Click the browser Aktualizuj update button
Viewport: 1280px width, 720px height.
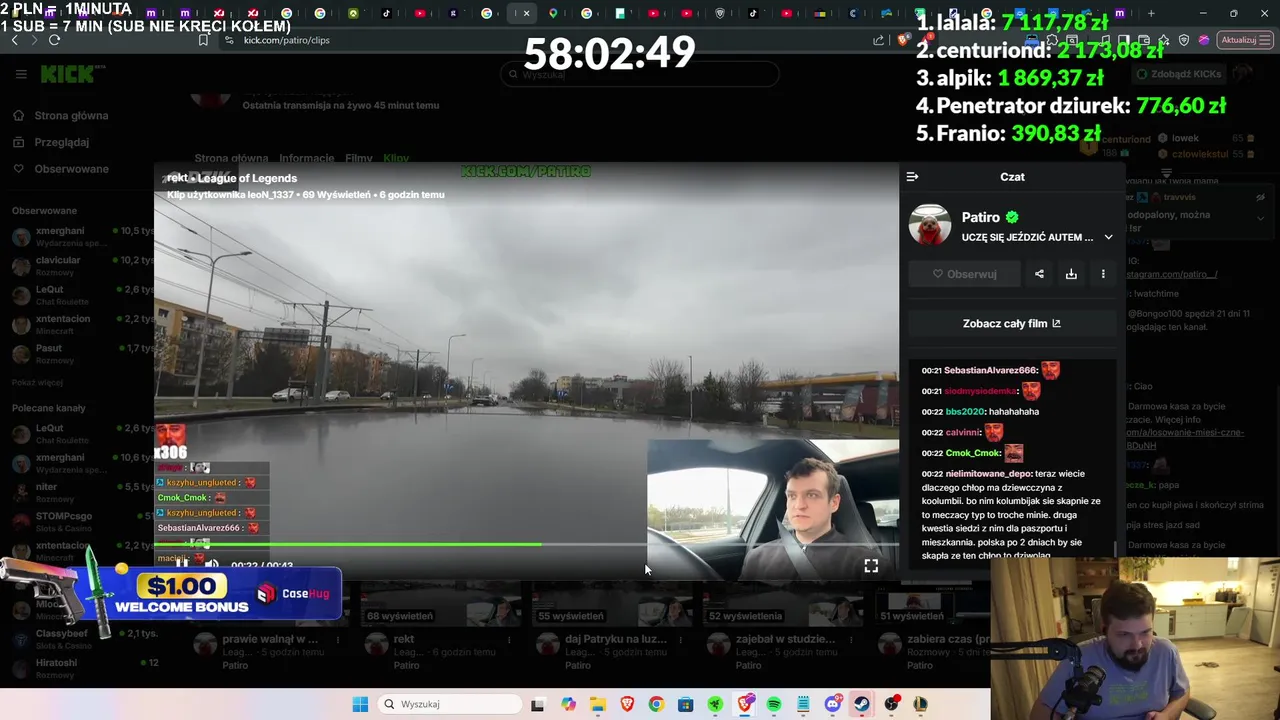1244,40
